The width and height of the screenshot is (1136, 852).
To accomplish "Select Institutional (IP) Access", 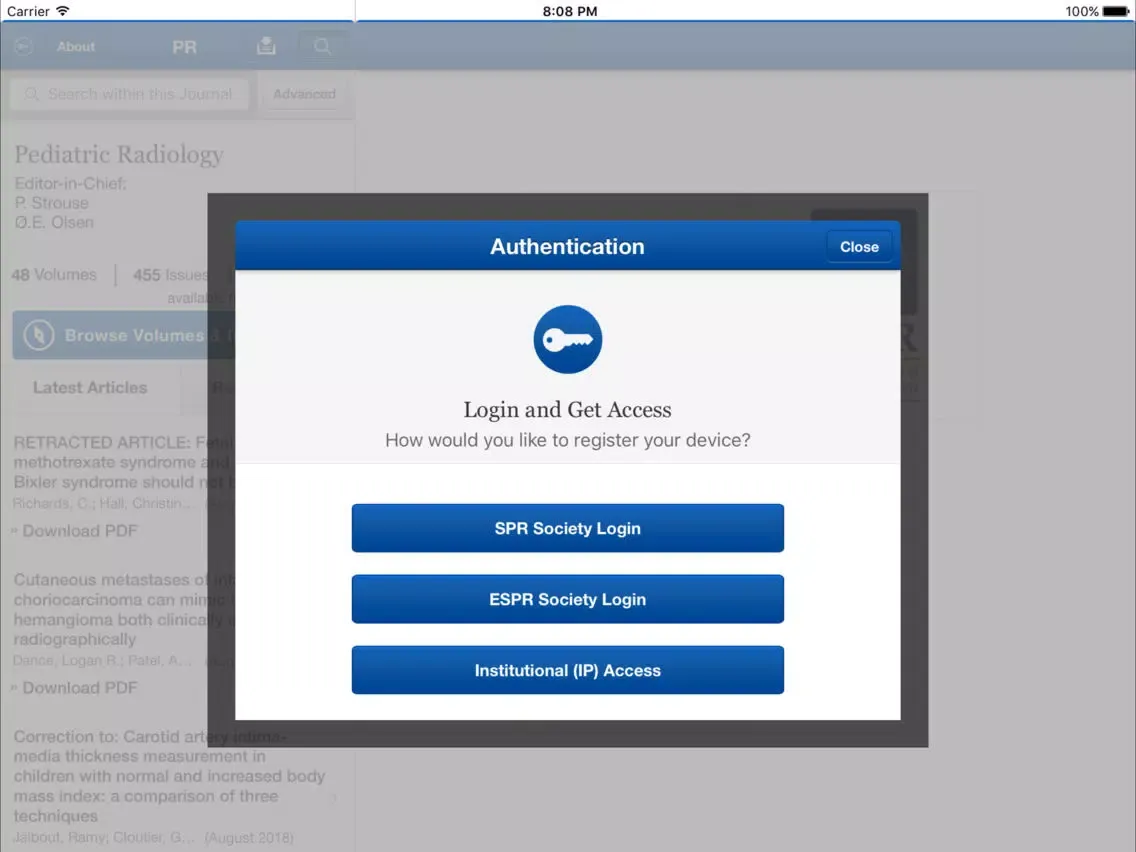I will tap(567, 670).
